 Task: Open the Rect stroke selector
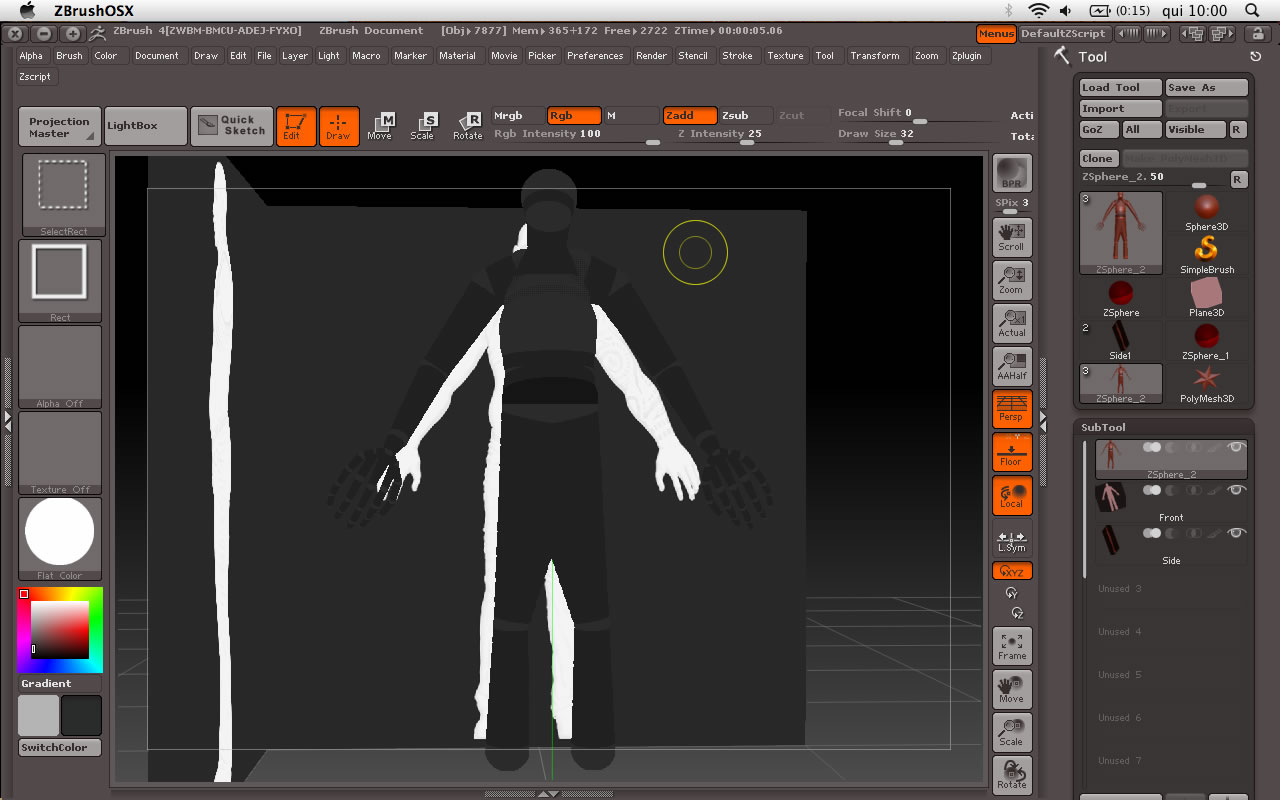60,281
